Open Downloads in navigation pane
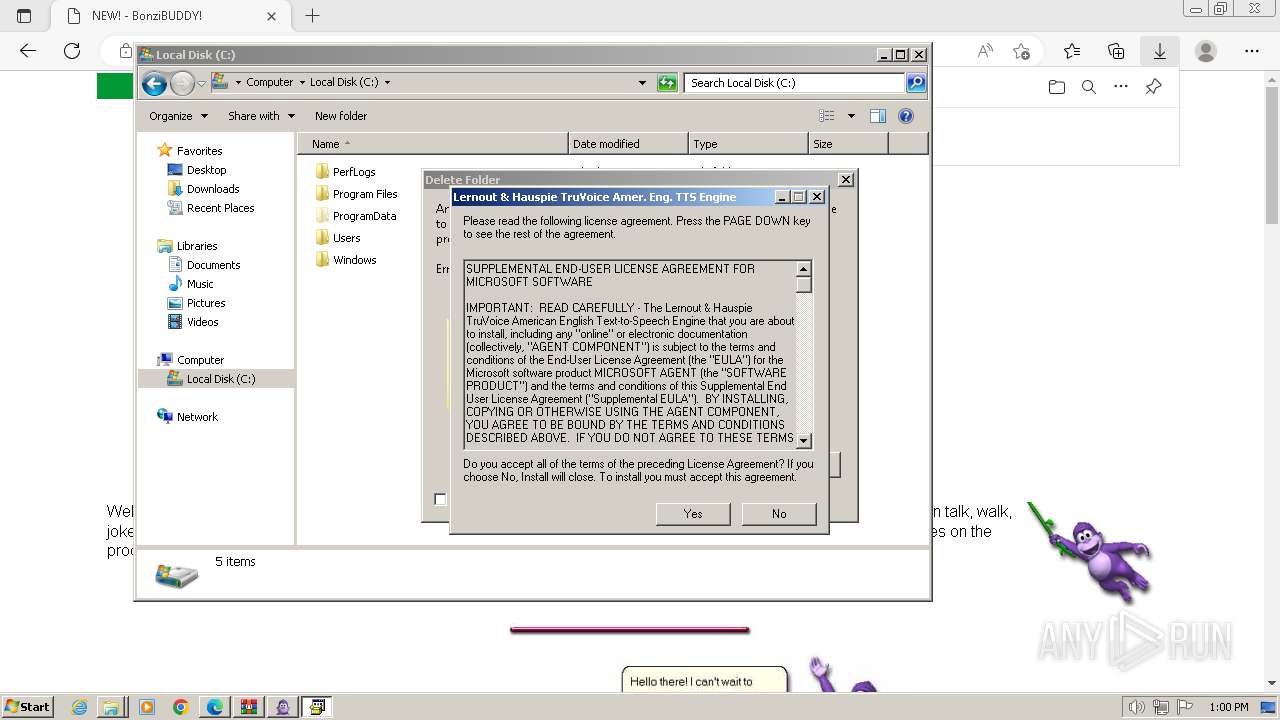1280x720 pixels. tap(212, 189)
